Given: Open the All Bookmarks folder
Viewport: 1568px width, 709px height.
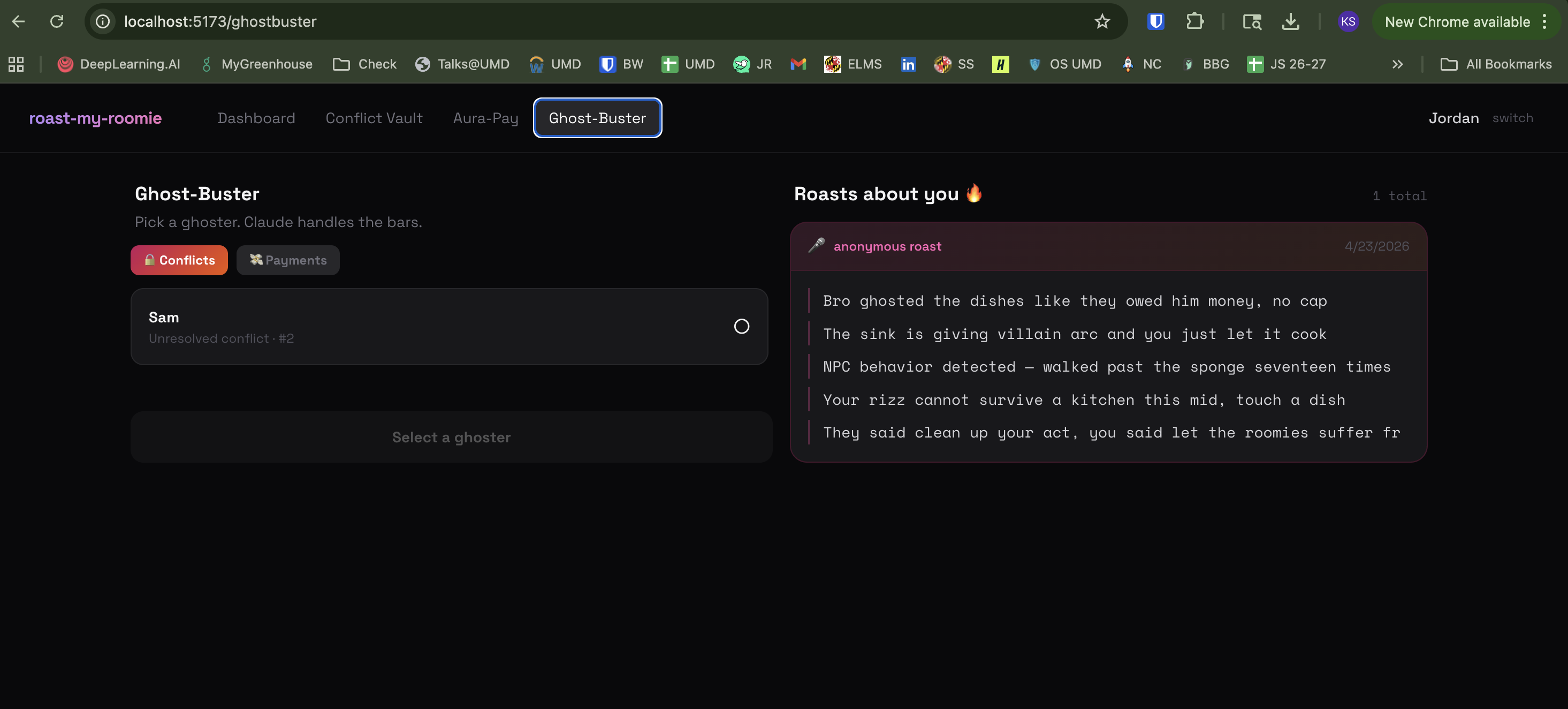Looking at the screenshot, I should [1496, 64].
